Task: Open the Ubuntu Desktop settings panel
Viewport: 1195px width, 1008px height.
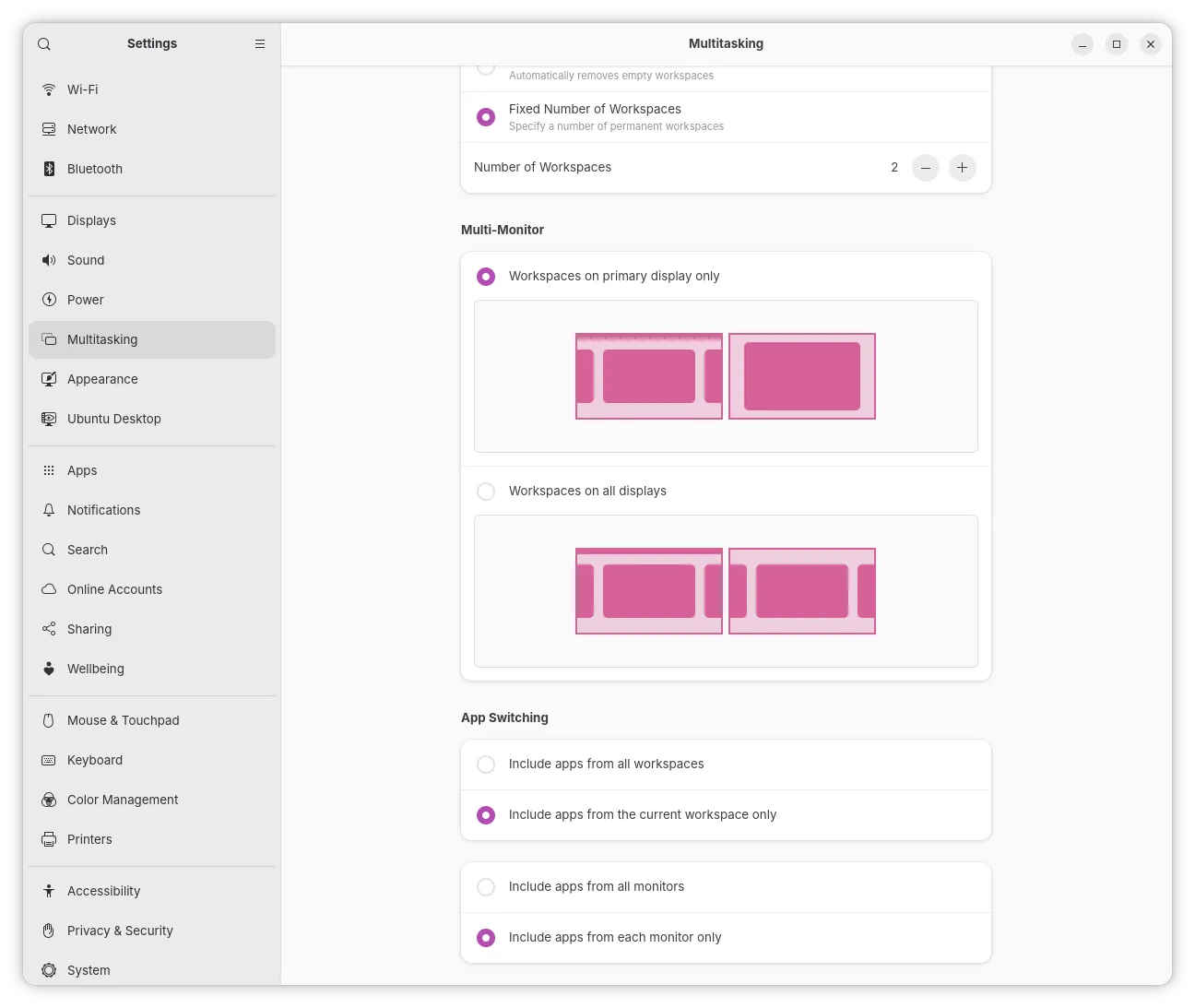Action: pos(113,419)
